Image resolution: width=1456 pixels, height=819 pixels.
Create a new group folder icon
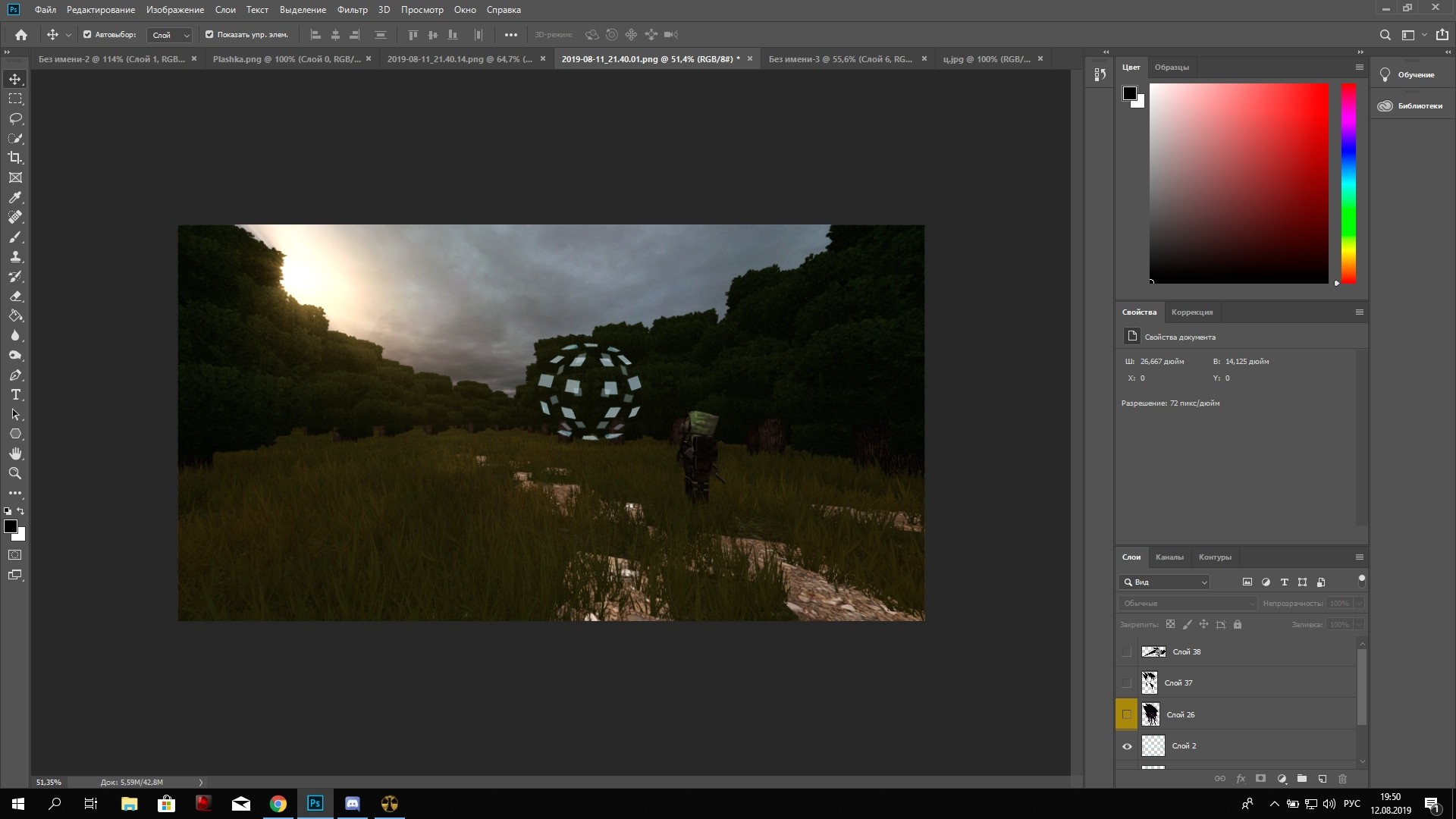(1302, 778)
